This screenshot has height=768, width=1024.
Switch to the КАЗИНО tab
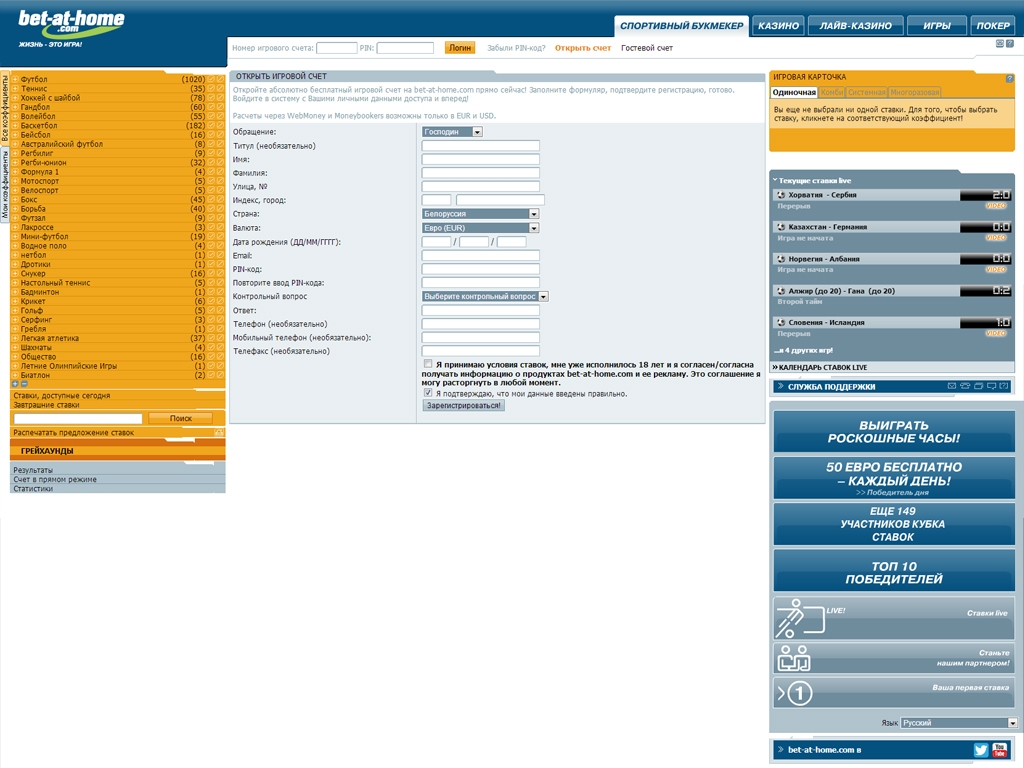(778, 26)
